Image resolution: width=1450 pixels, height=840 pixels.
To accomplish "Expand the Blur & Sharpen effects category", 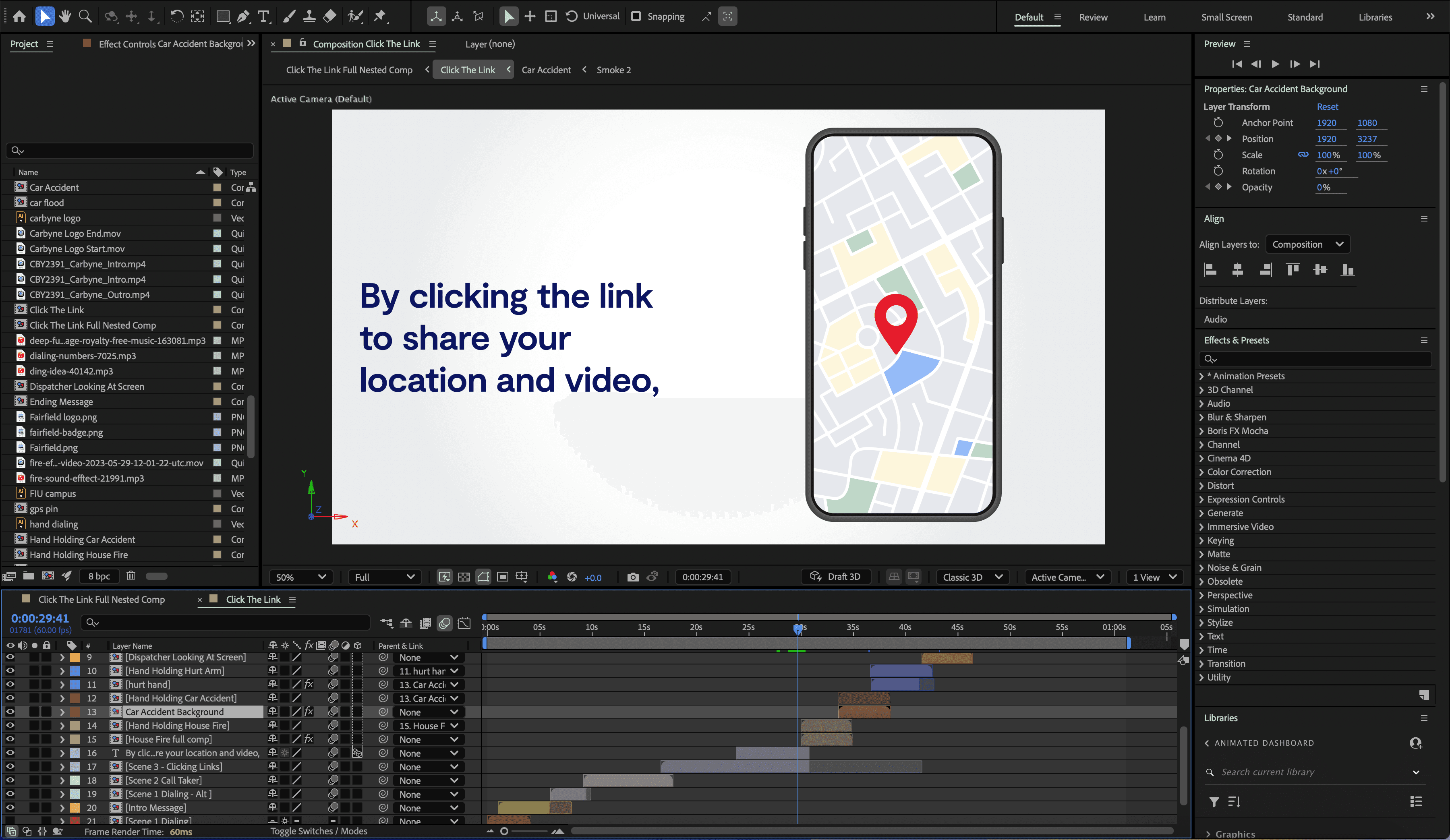I will 1201,417.
